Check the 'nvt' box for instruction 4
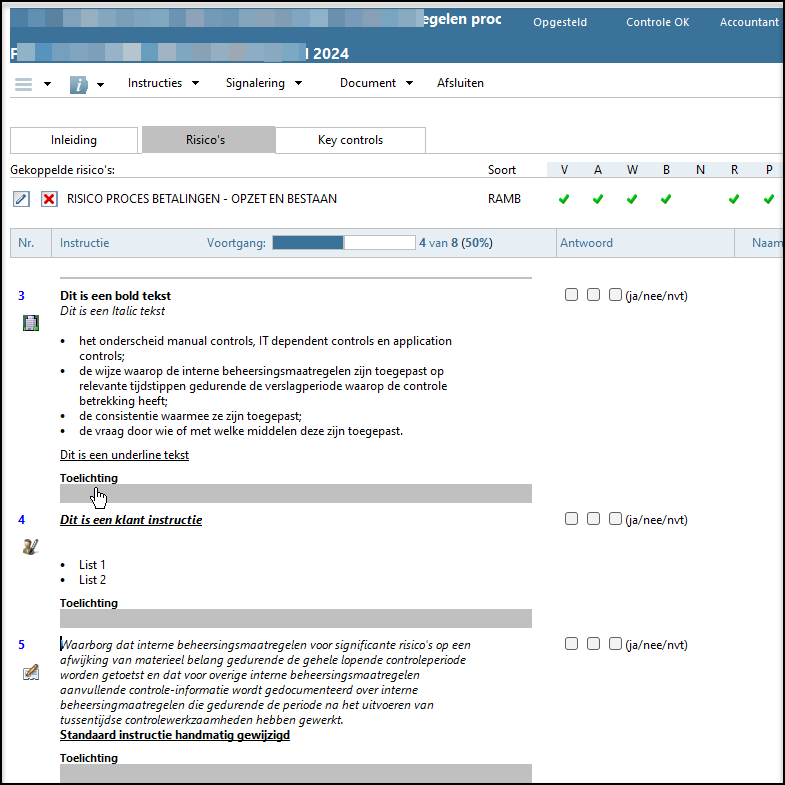Image resolution: width=785 pixels, height=785 pixels. (615, 519)
